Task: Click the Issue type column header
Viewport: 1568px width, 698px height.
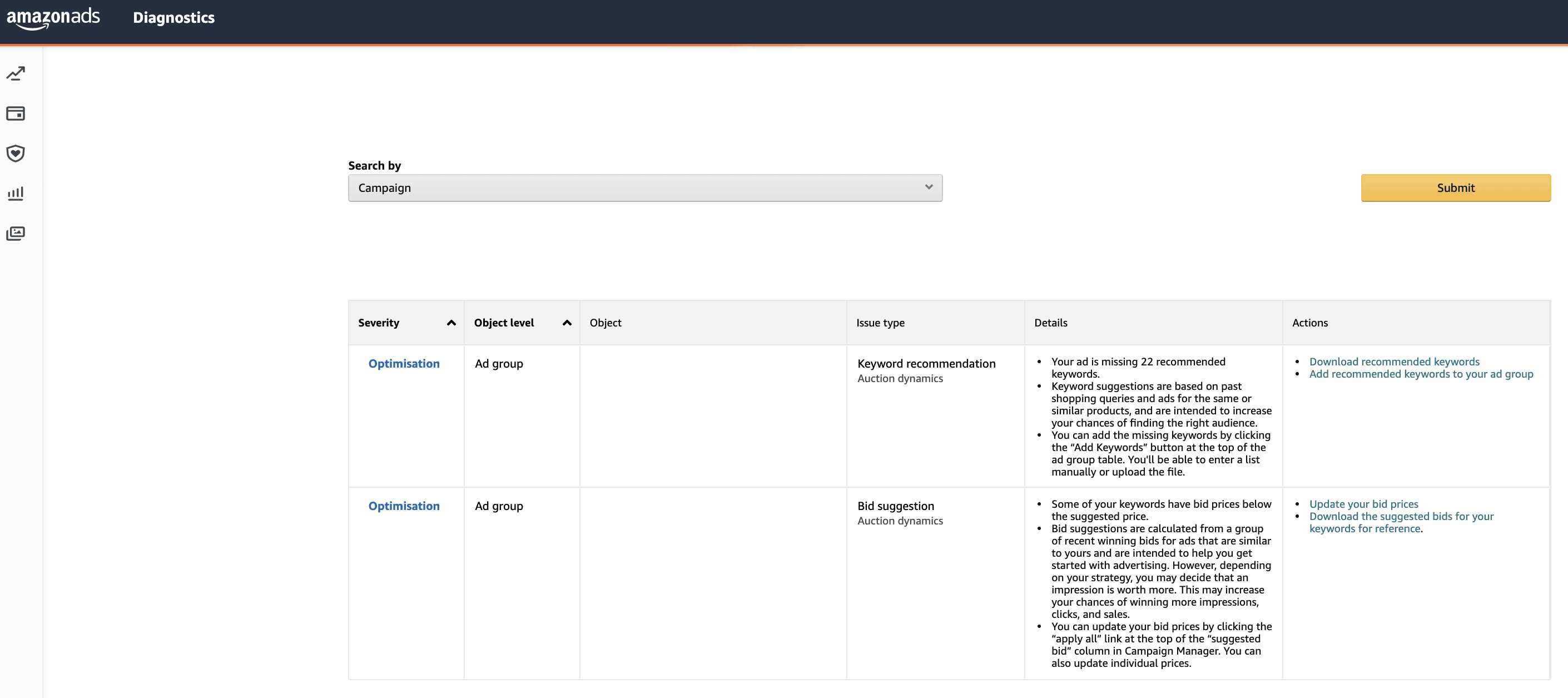Action: pos(880,323)
